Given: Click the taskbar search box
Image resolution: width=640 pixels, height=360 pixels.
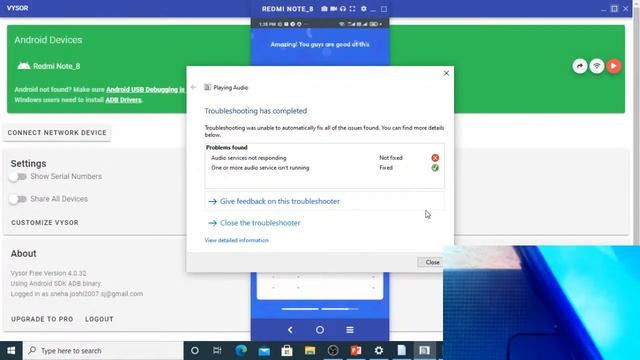Looking at the screenshot, I should coord(103,351).
